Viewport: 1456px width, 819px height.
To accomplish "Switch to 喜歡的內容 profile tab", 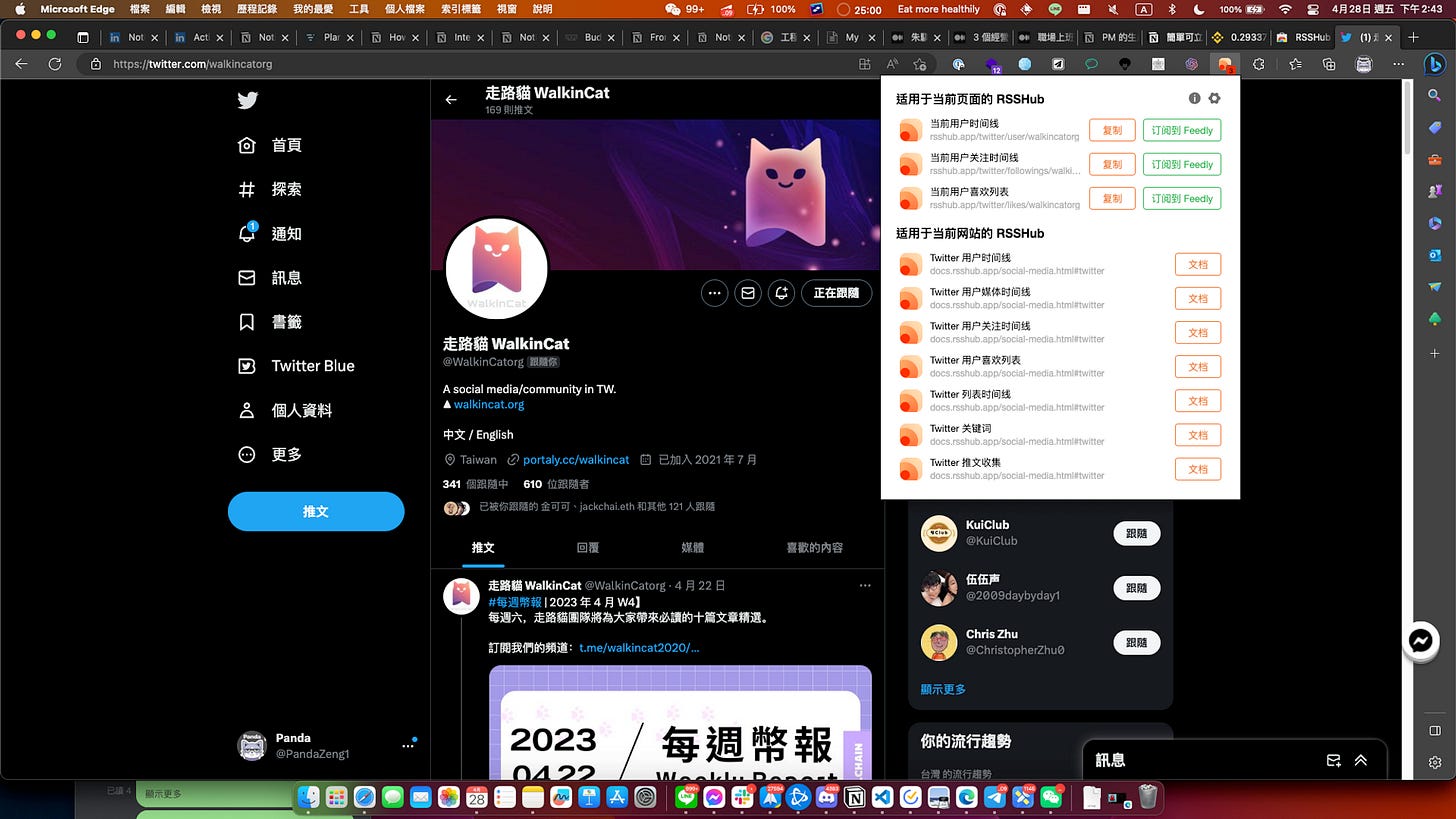I will (x=814, y=548).
